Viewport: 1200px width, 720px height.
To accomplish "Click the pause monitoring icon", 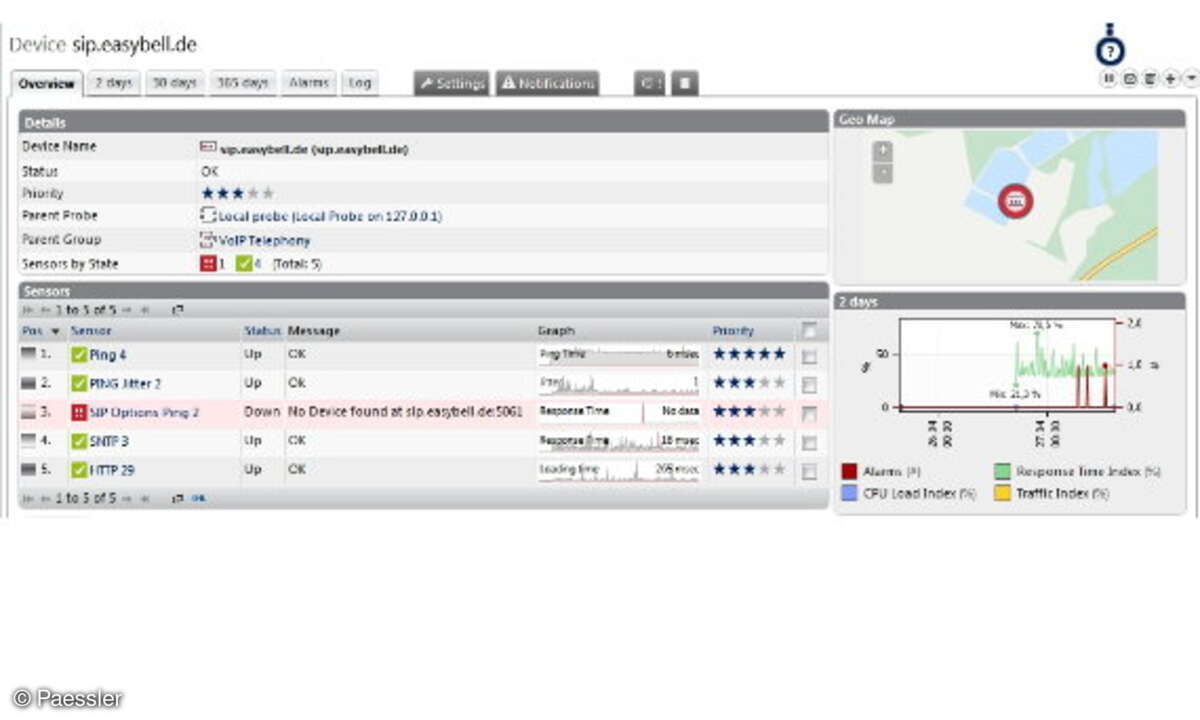I will coord(1109,78).
